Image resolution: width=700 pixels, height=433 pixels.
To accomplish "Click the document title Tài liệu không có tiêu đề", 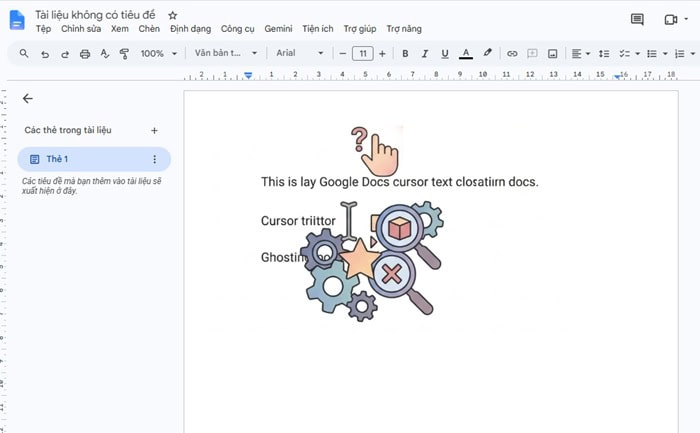I will [x=95, y=15].
